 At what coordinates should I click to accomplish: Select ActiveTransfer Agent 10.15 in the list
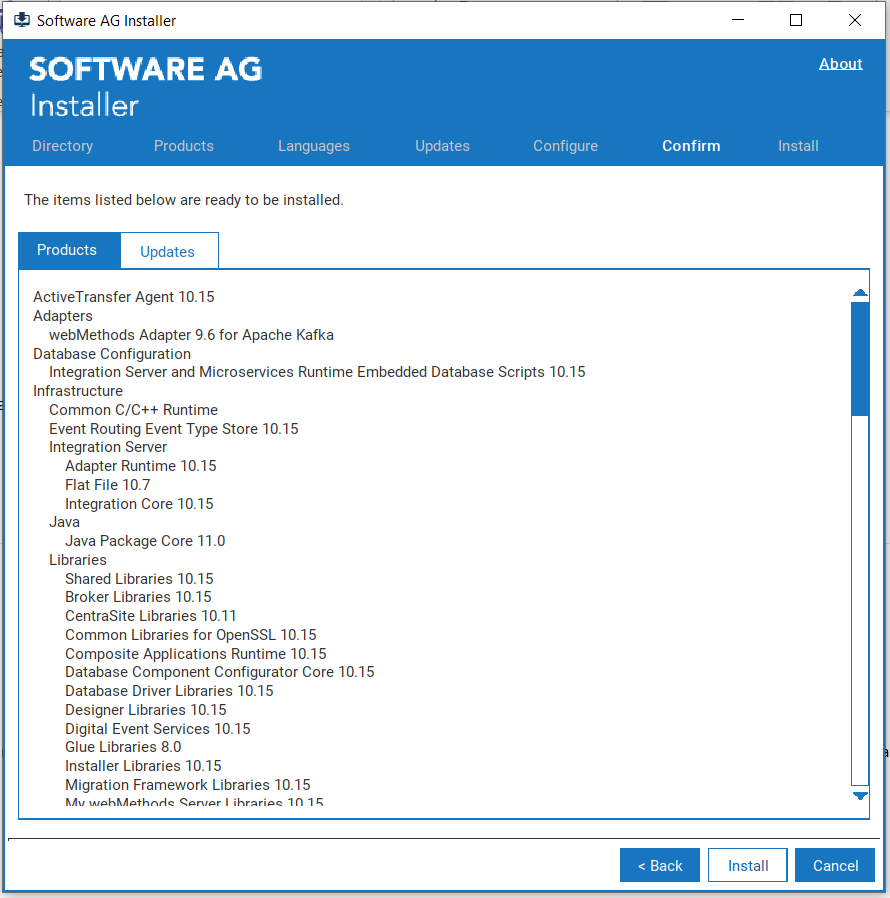[x=123, y=296]
